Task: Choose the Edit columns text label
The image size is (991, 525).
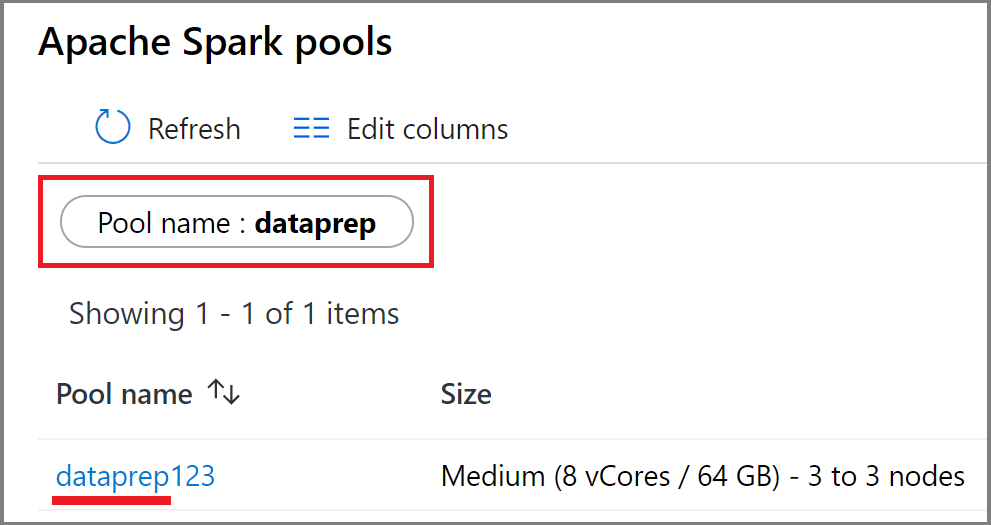Action: 427,129
